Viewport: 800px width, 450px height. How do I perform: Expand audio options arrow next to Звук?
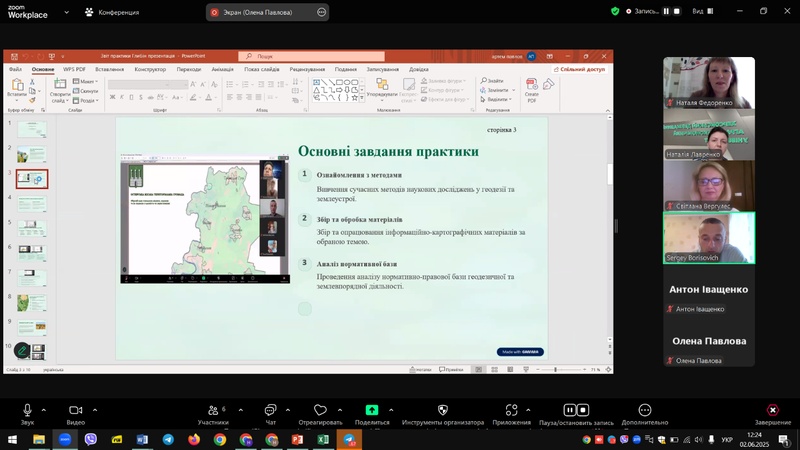(x=46, y=409)
